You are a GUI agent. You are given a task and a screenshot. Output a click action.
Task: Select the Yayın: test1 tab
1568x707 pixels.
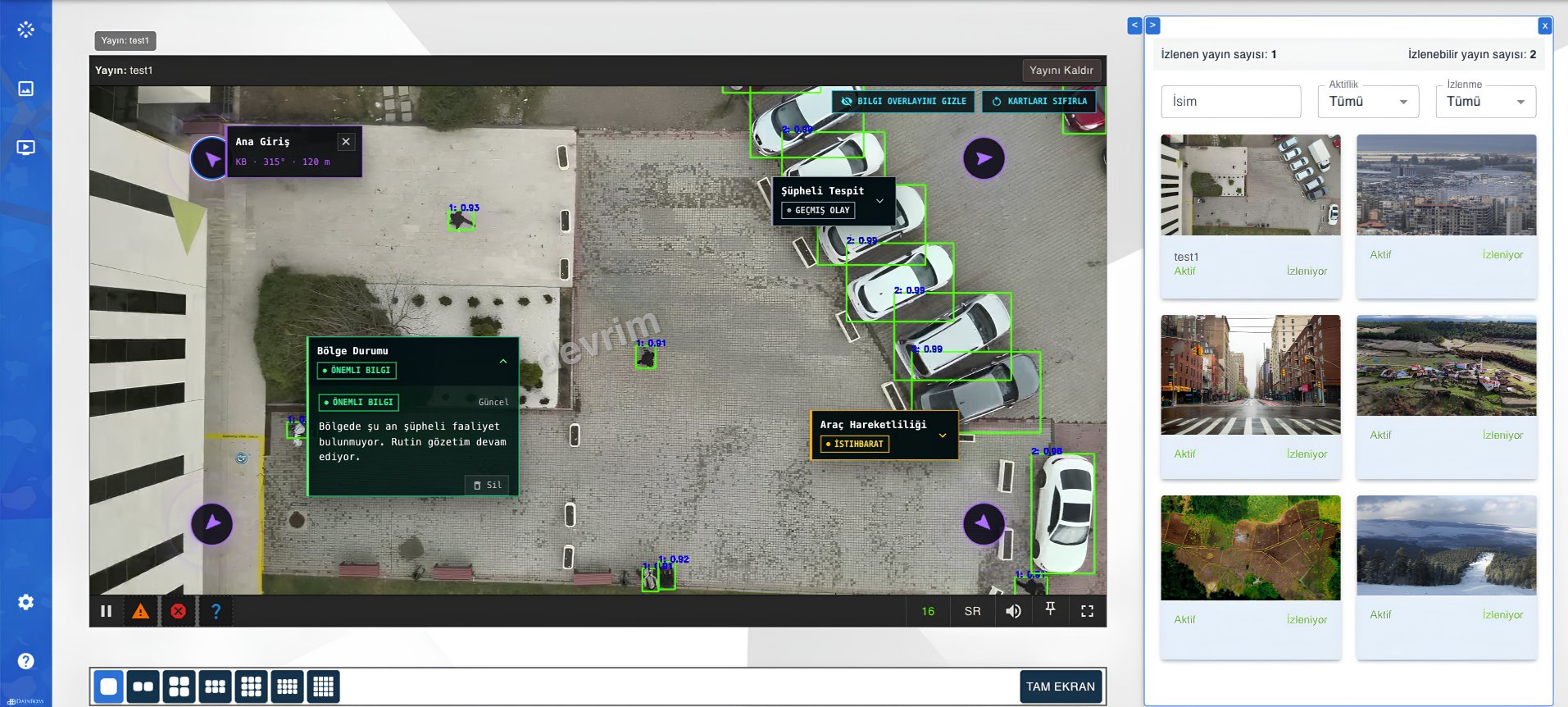[125, 40]
